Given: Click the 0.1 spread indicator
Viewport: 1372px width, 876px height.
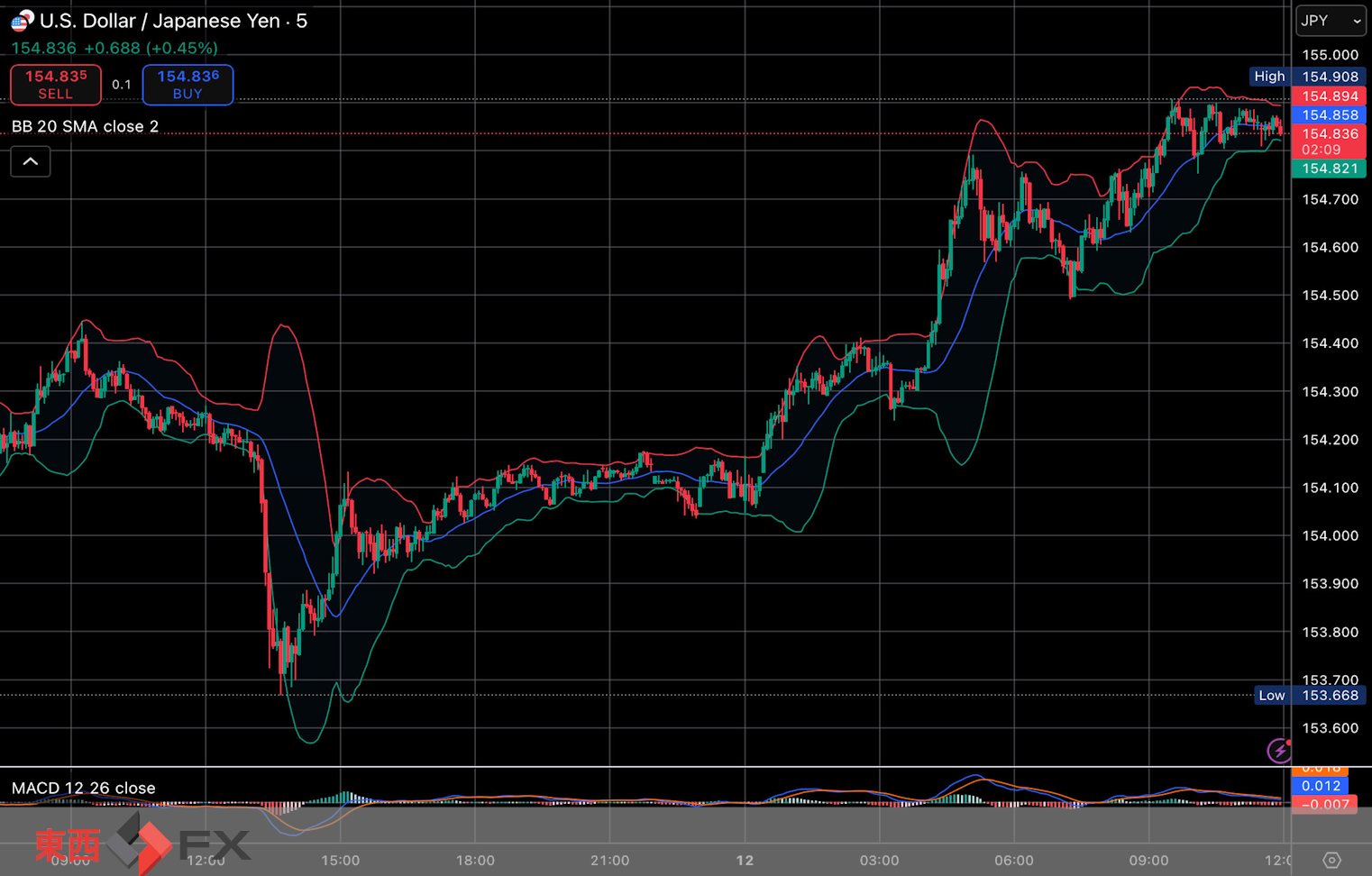Looking at the screenshot, I should point(122,85).
